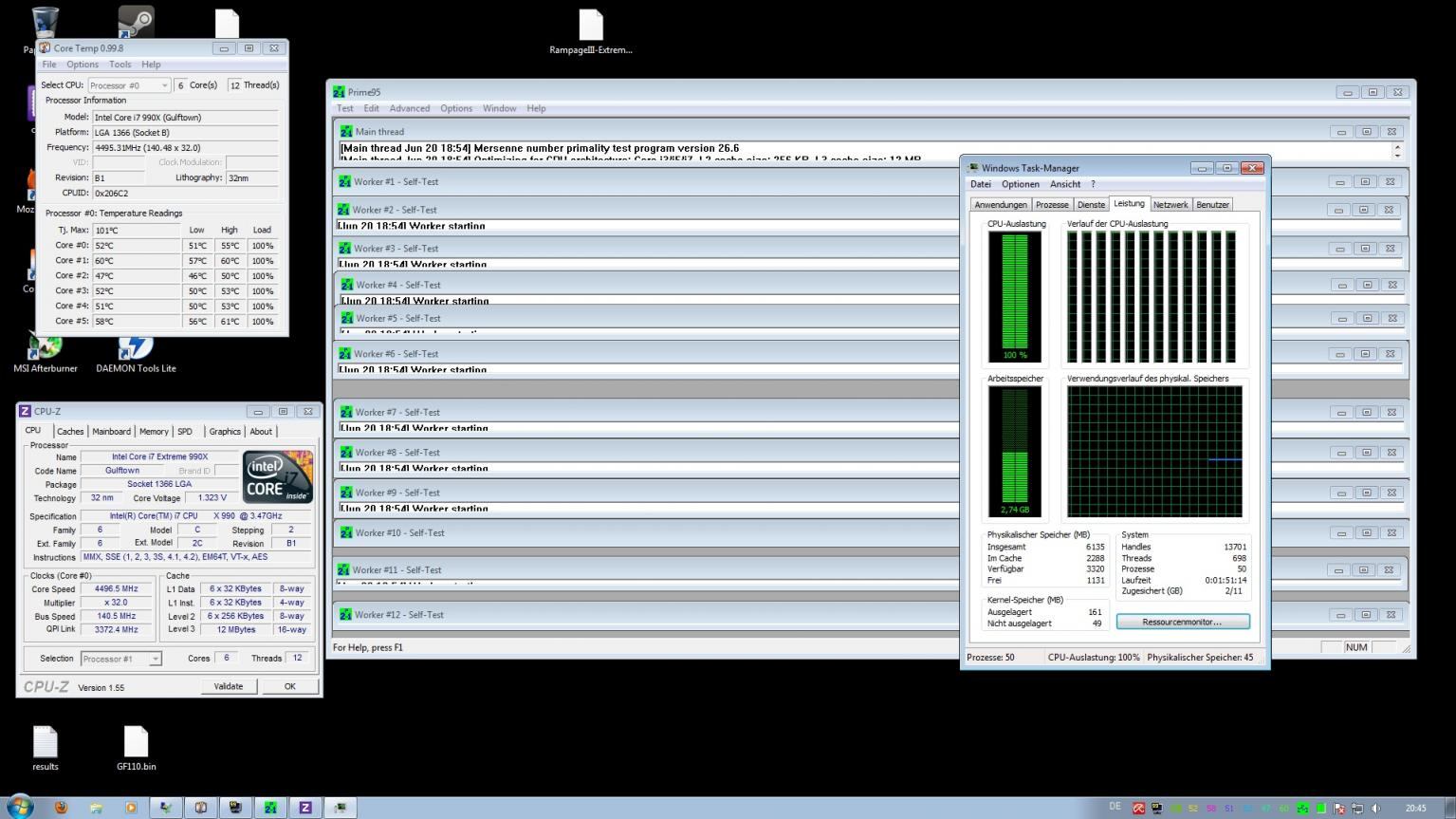
Task: Open the Edit menu in Prime95
Action: [x=371, y=108]
